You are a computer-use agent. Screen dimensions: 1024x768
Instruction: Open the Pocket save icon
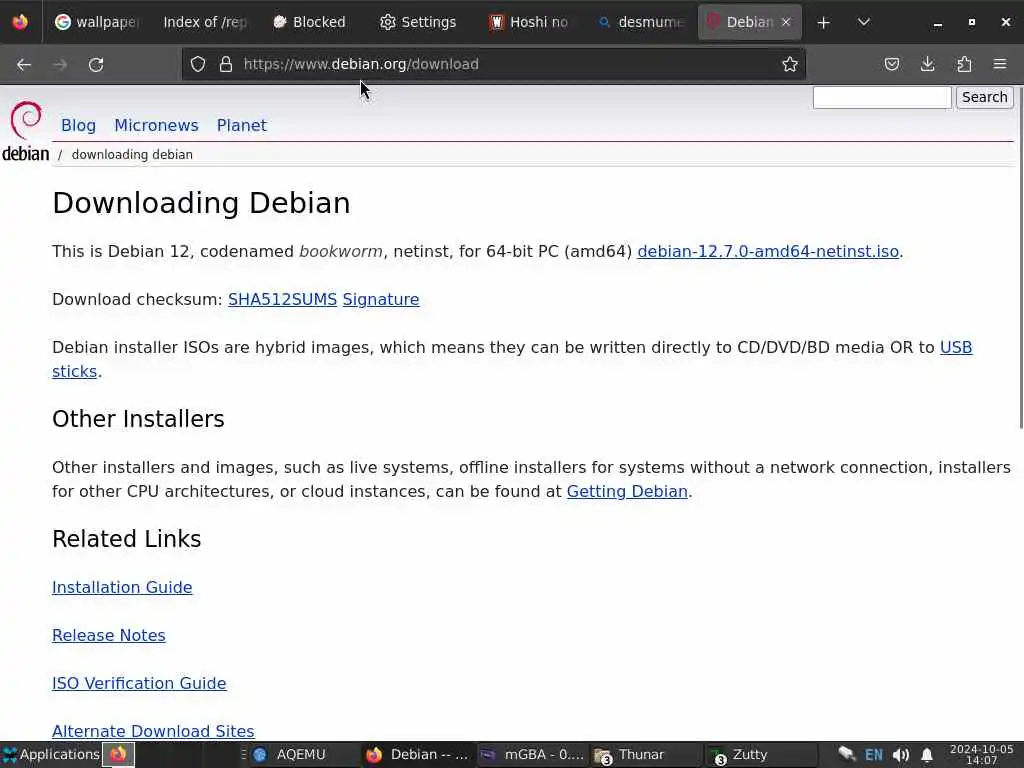click(892, 64)
